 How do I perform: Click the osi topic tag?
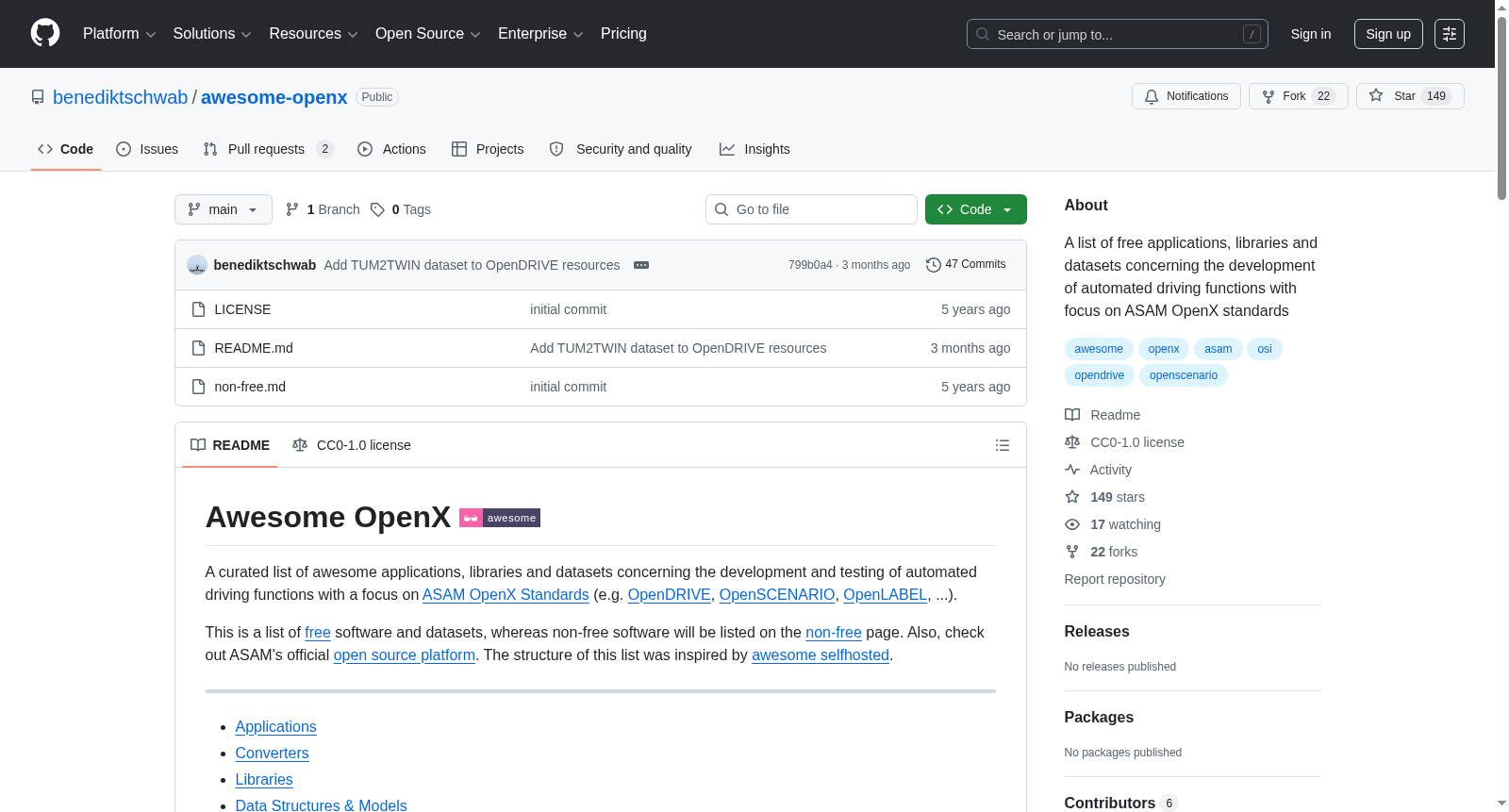point(1265,349)
